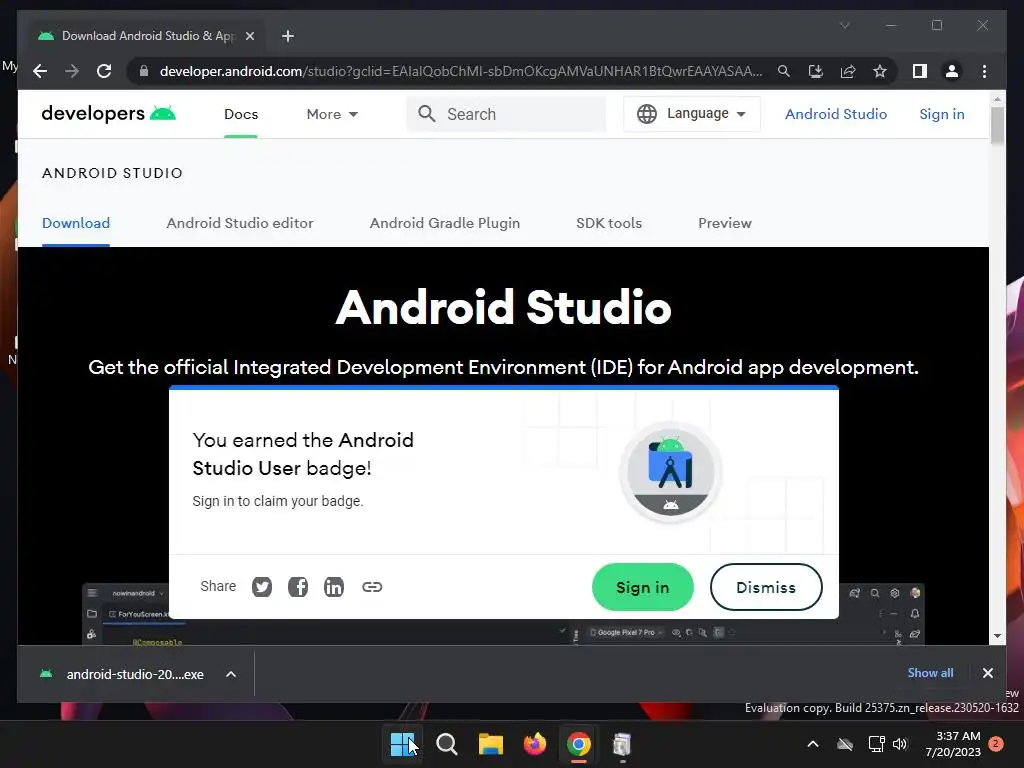Reload the Android Studio download page

click(104, 71)
